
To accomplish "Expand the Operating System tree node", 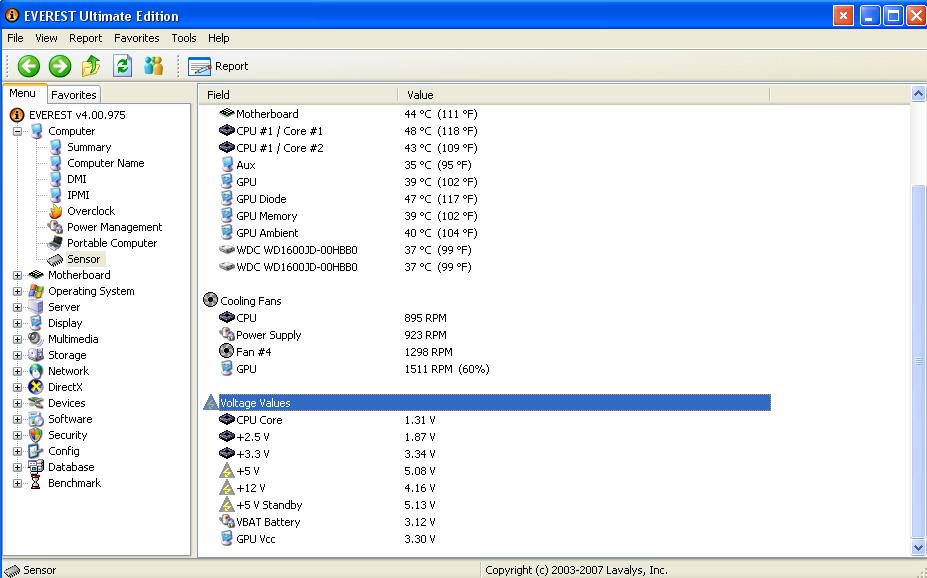I will 18,291.
